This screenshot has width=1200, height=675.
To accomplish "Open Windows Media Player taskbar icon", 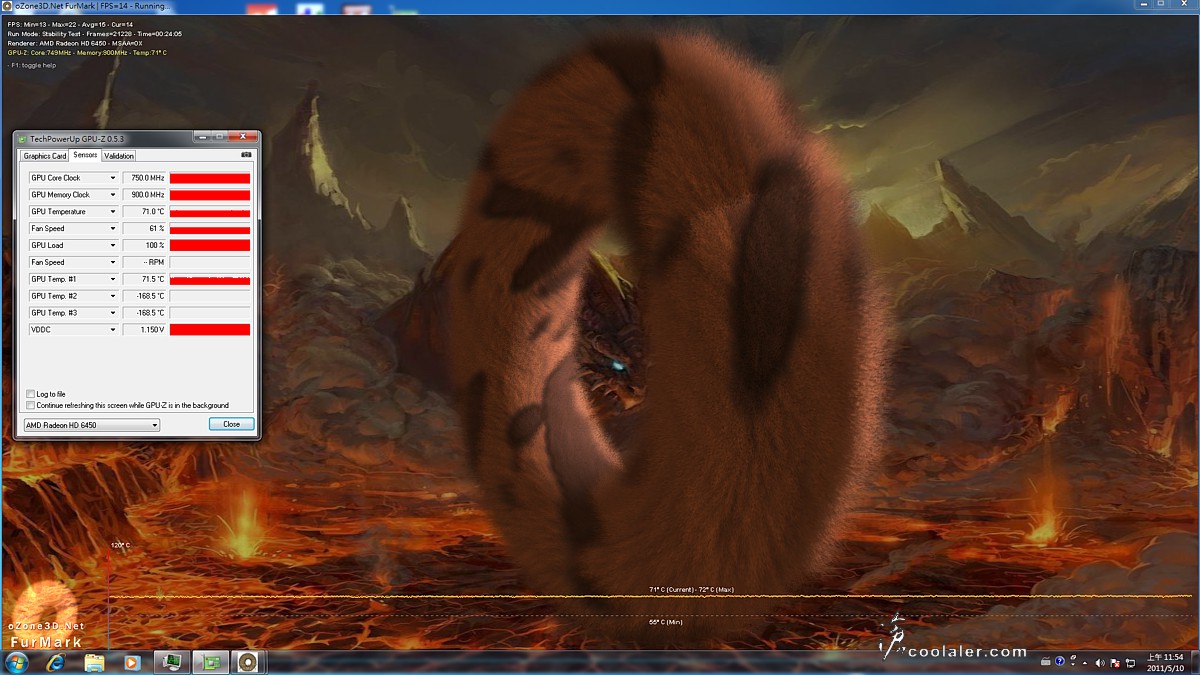I will click(x=131, y=662).
